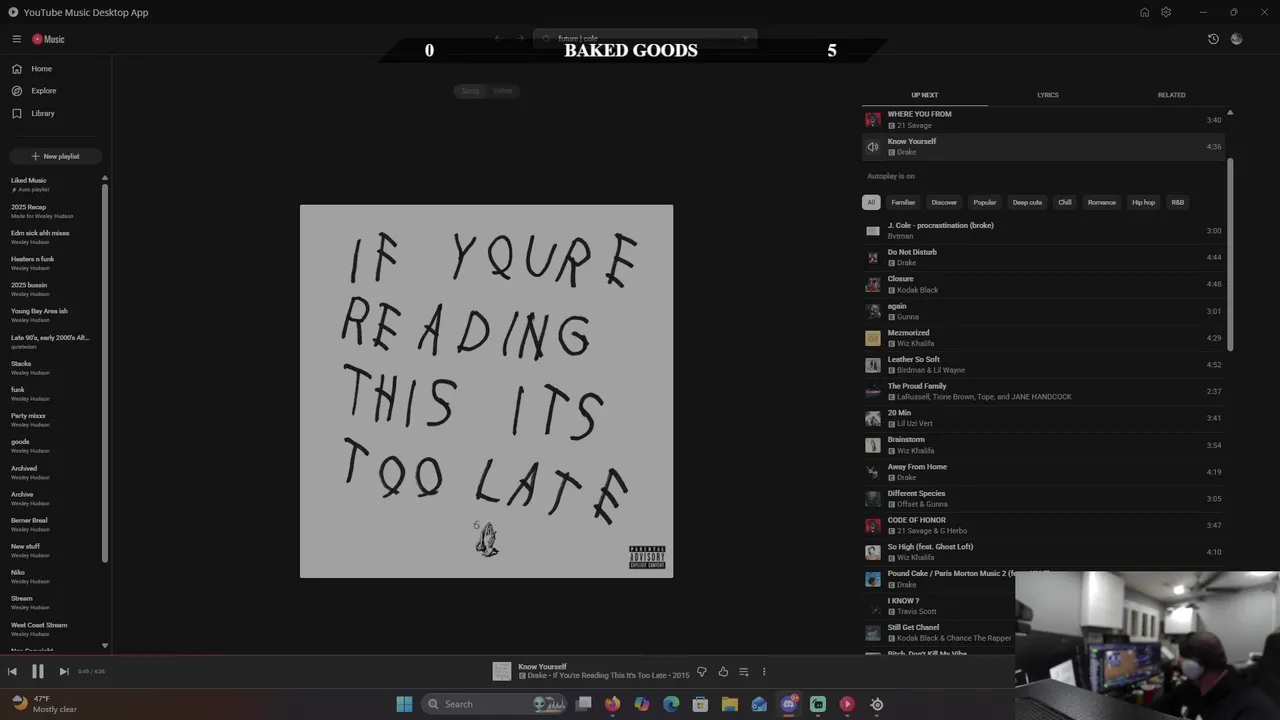Viewport: 1280px width, 720px height.
Task: Open the Windows taskbar search box
Action: point(495,704)
